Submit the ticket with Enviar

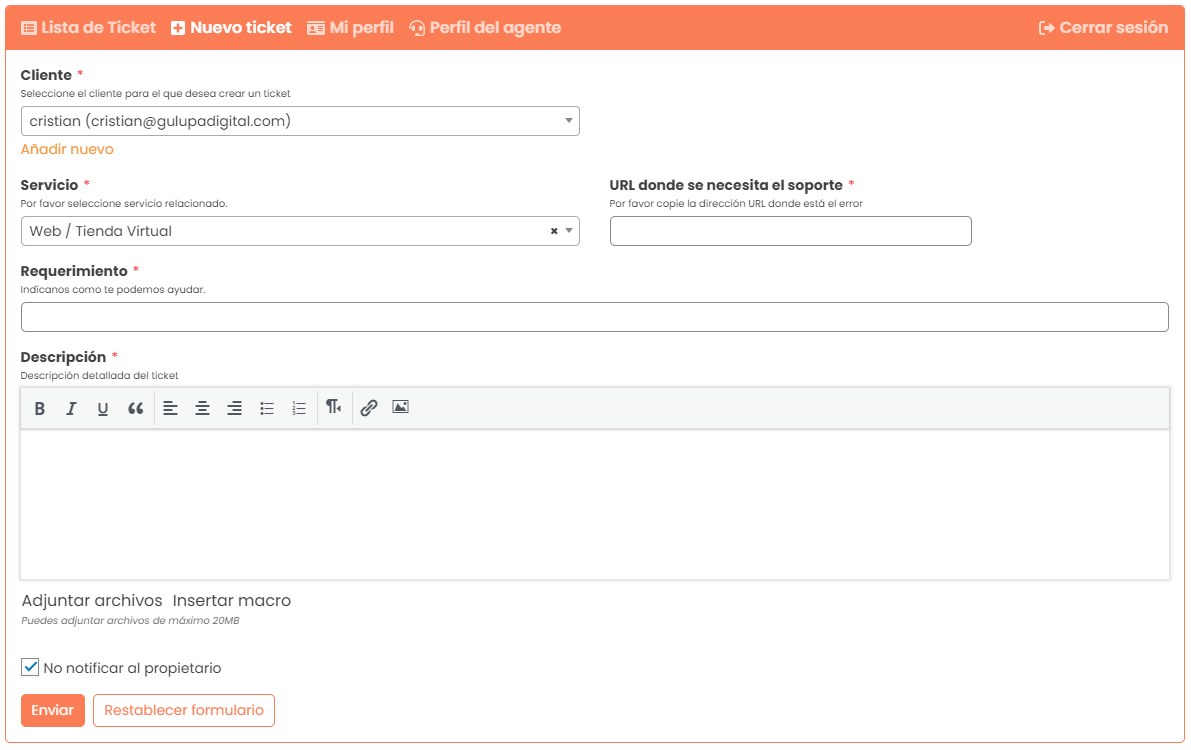pos(52,710)
